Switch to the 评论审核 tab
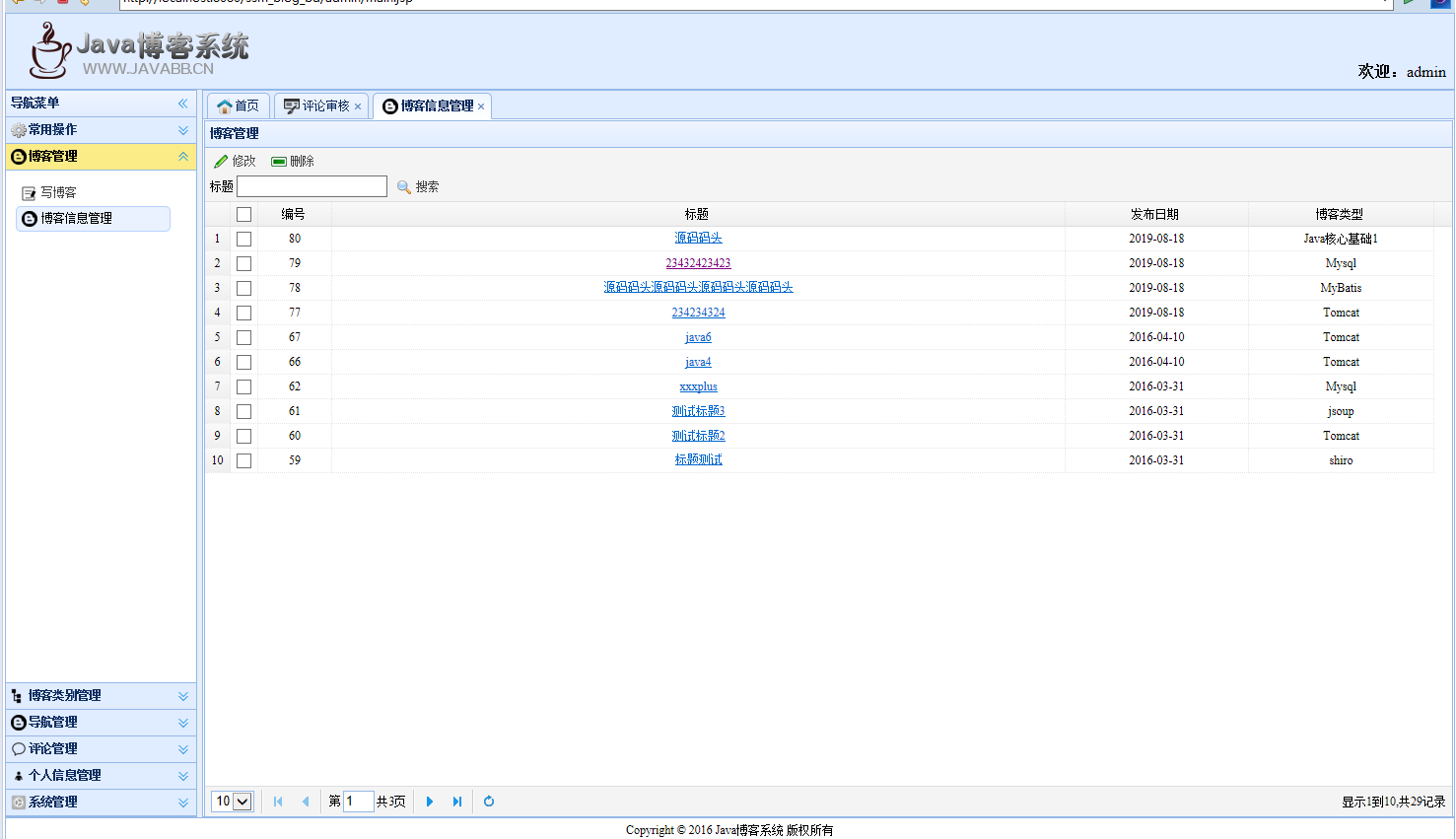1456x839 pixels. (x=317, y=106)
